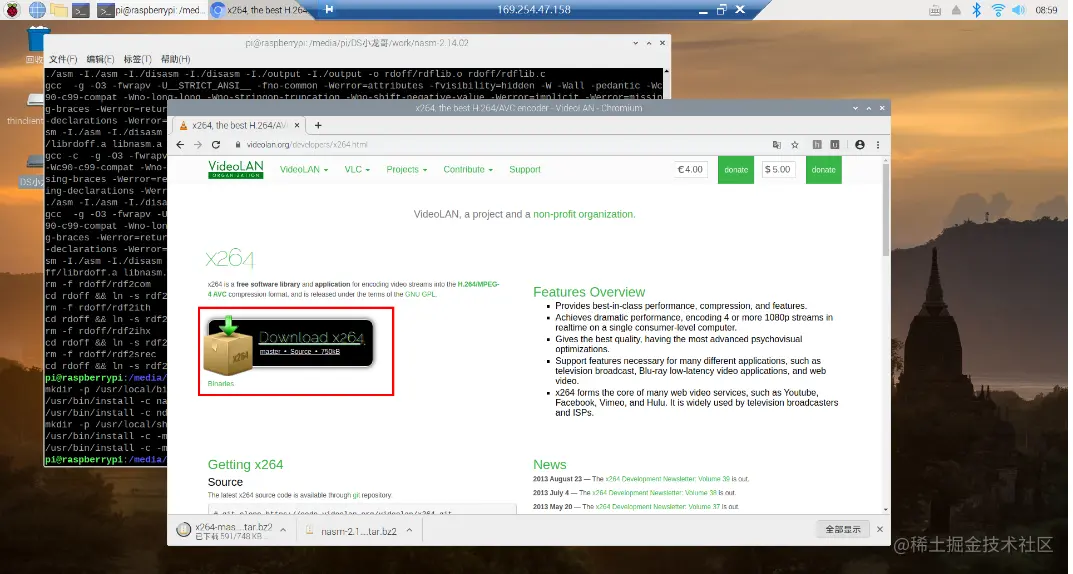Open a new Chromium tab

(318, 125)
